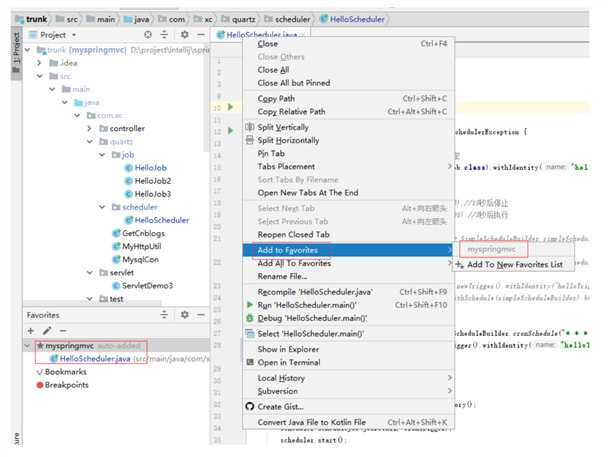
Task: Open the vertical Project tool window tab
Action: click(x=16, y=53)
